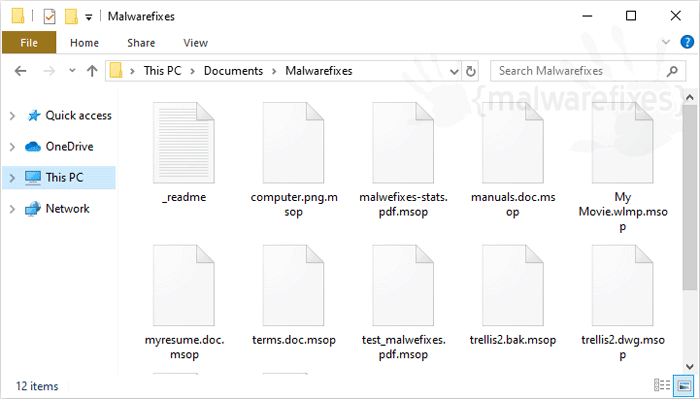This screenshot has width=700, height=399.
Task: Navigate to Documents breadcrumb
Action: [x=233, y=71]
